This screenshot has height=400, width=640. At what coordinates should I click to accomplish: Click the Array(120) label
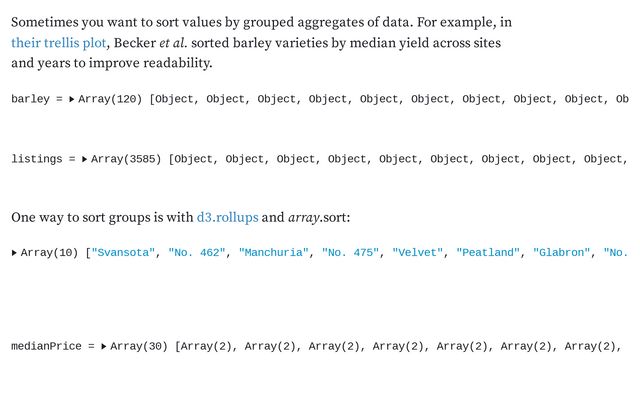tap(110, 99)
